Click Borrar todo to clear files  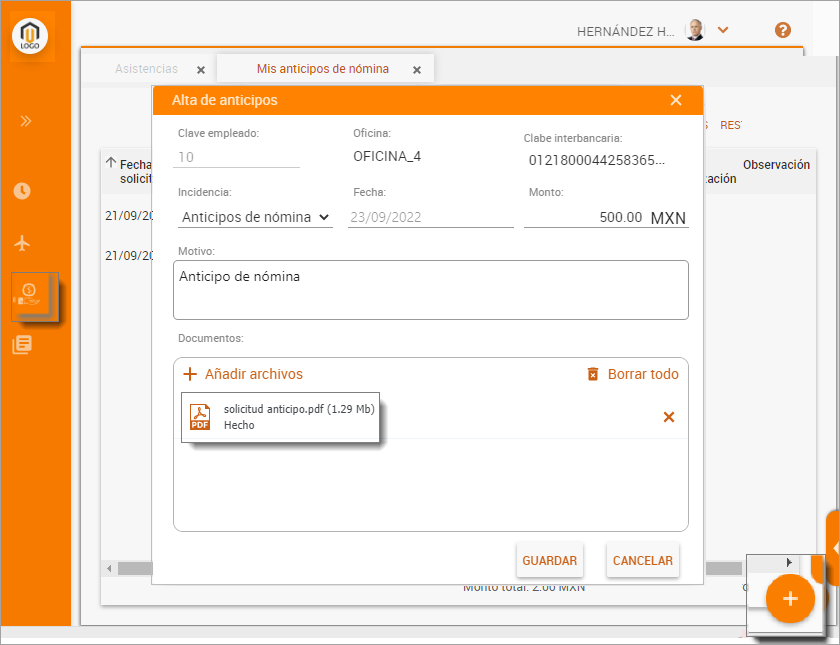coord(632,374)
